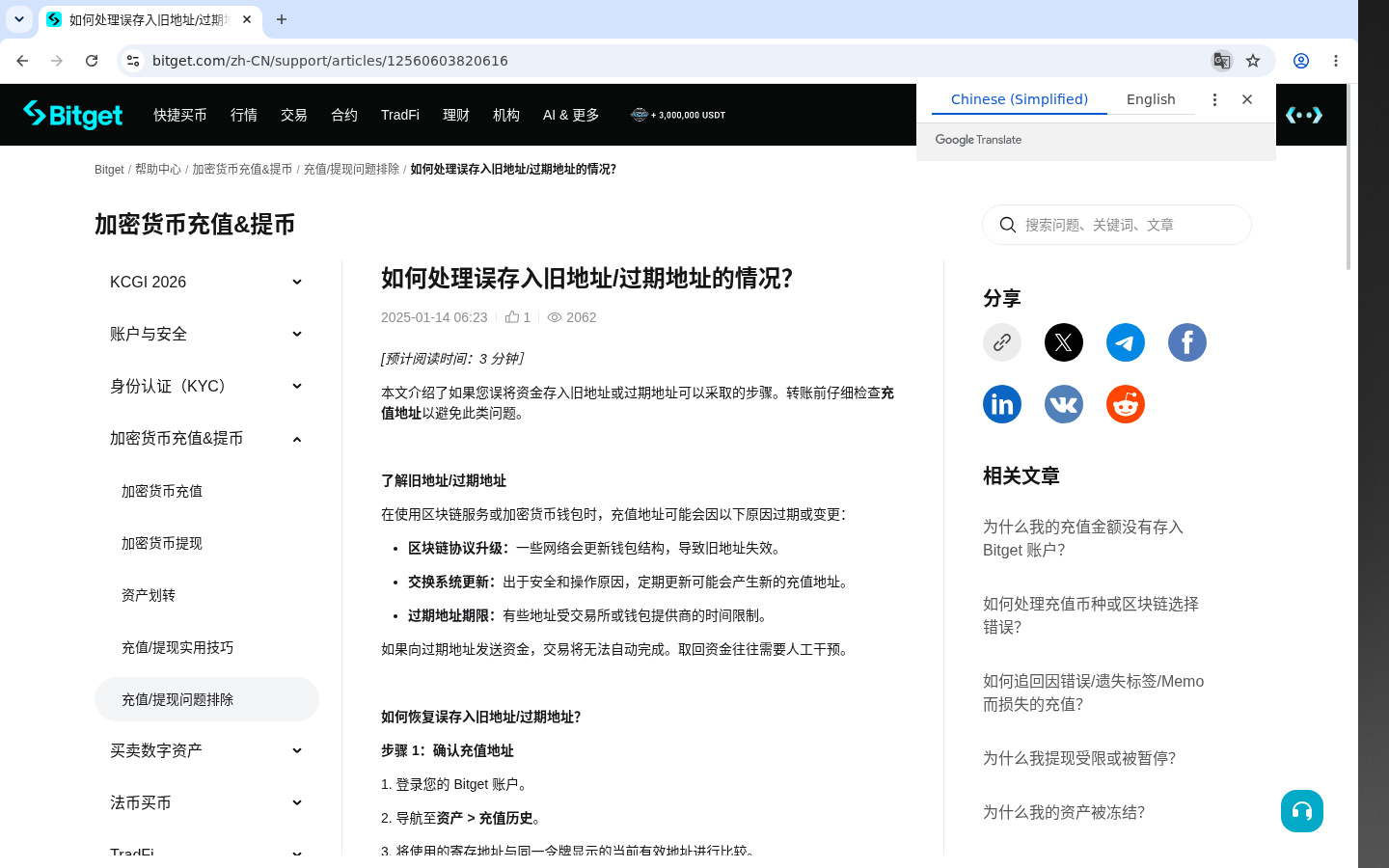The height and width of the screenshot is (868, 1389).
Task: Open 资产划转 sidebar item
Action: click(206, 595)
